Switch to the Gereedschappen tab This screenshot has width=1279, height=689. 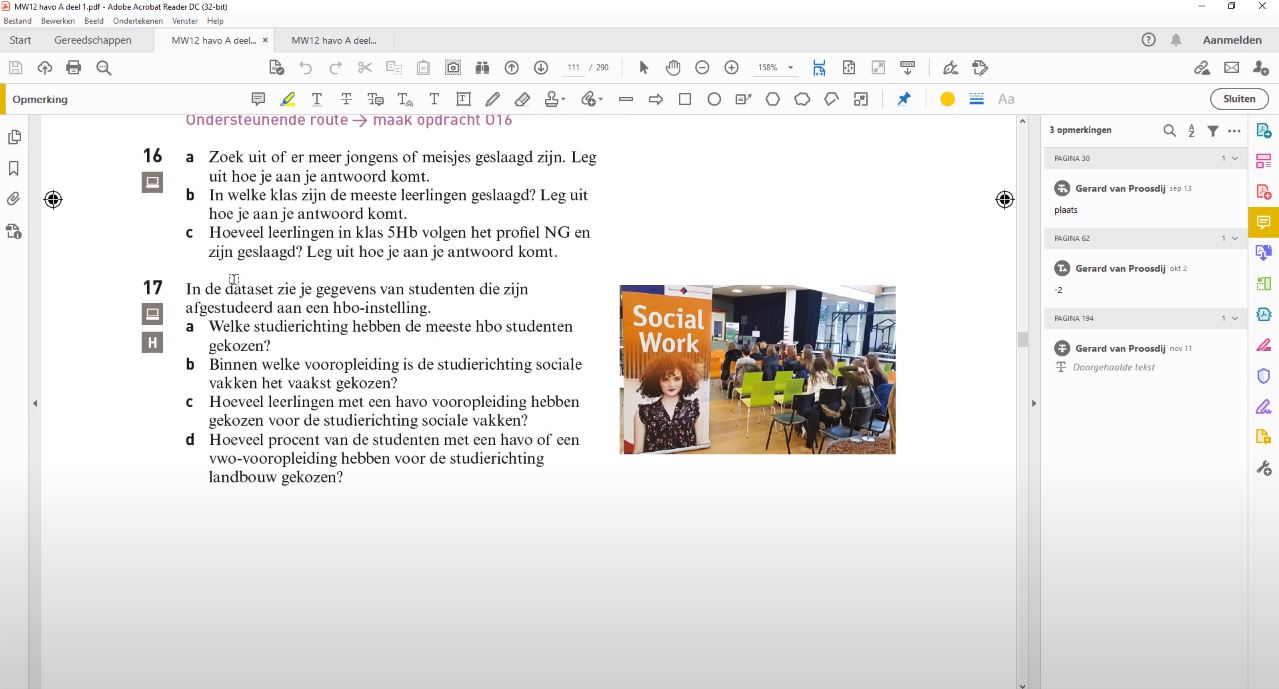[93, 40]
